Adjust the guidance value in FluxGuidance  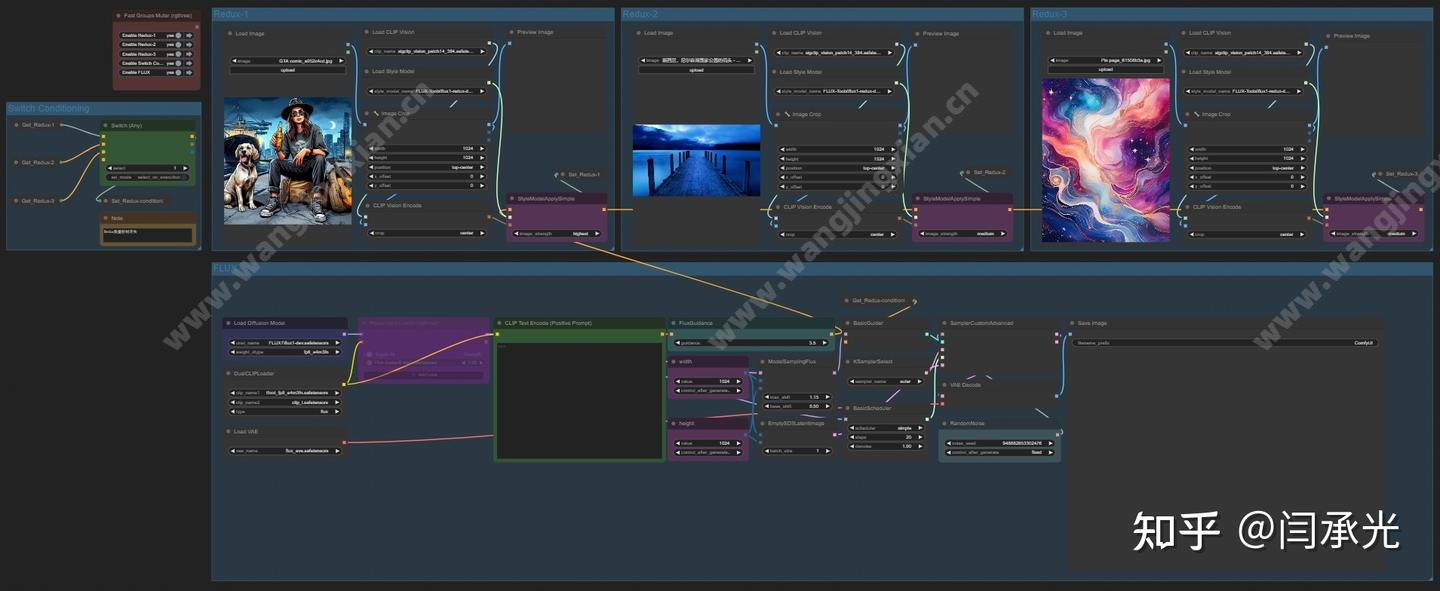[x=749, y=343]
